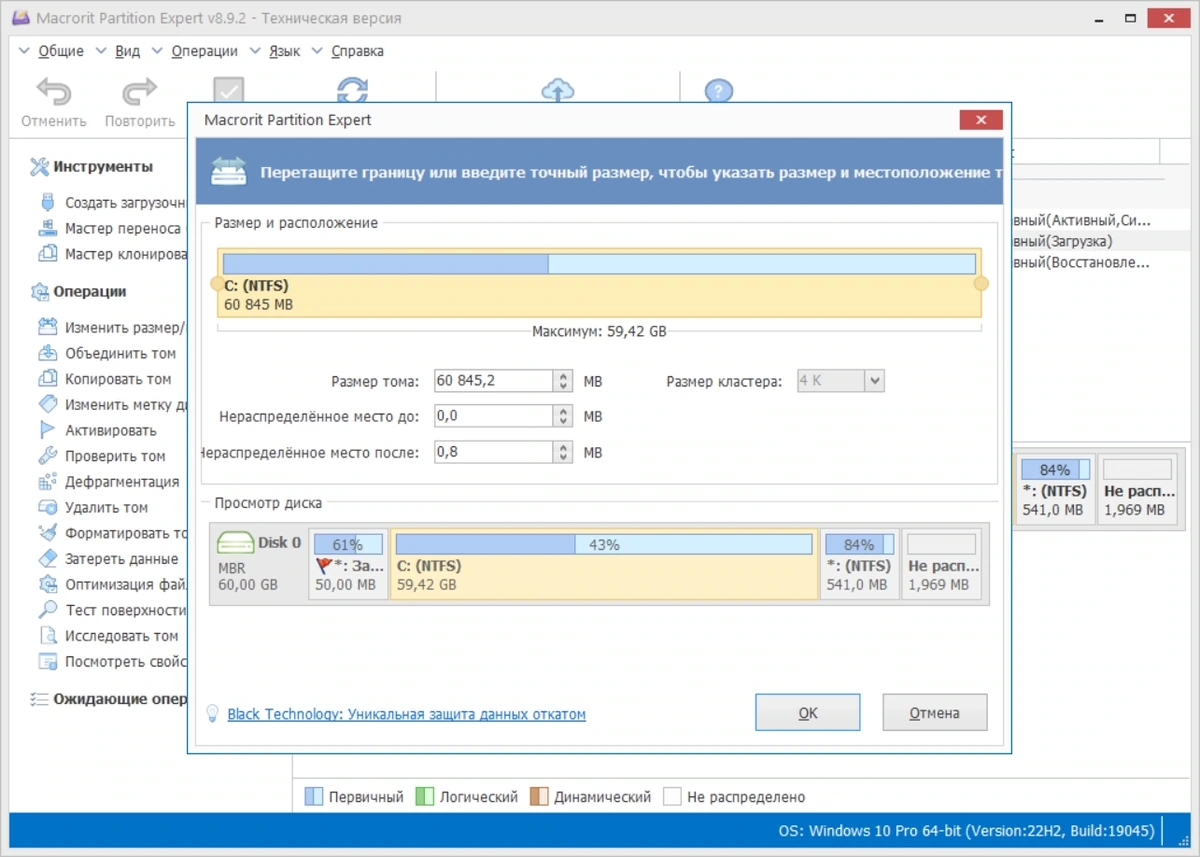Open the Язык menu
This screenshot has width=1200, height=857.
[284, 51]
